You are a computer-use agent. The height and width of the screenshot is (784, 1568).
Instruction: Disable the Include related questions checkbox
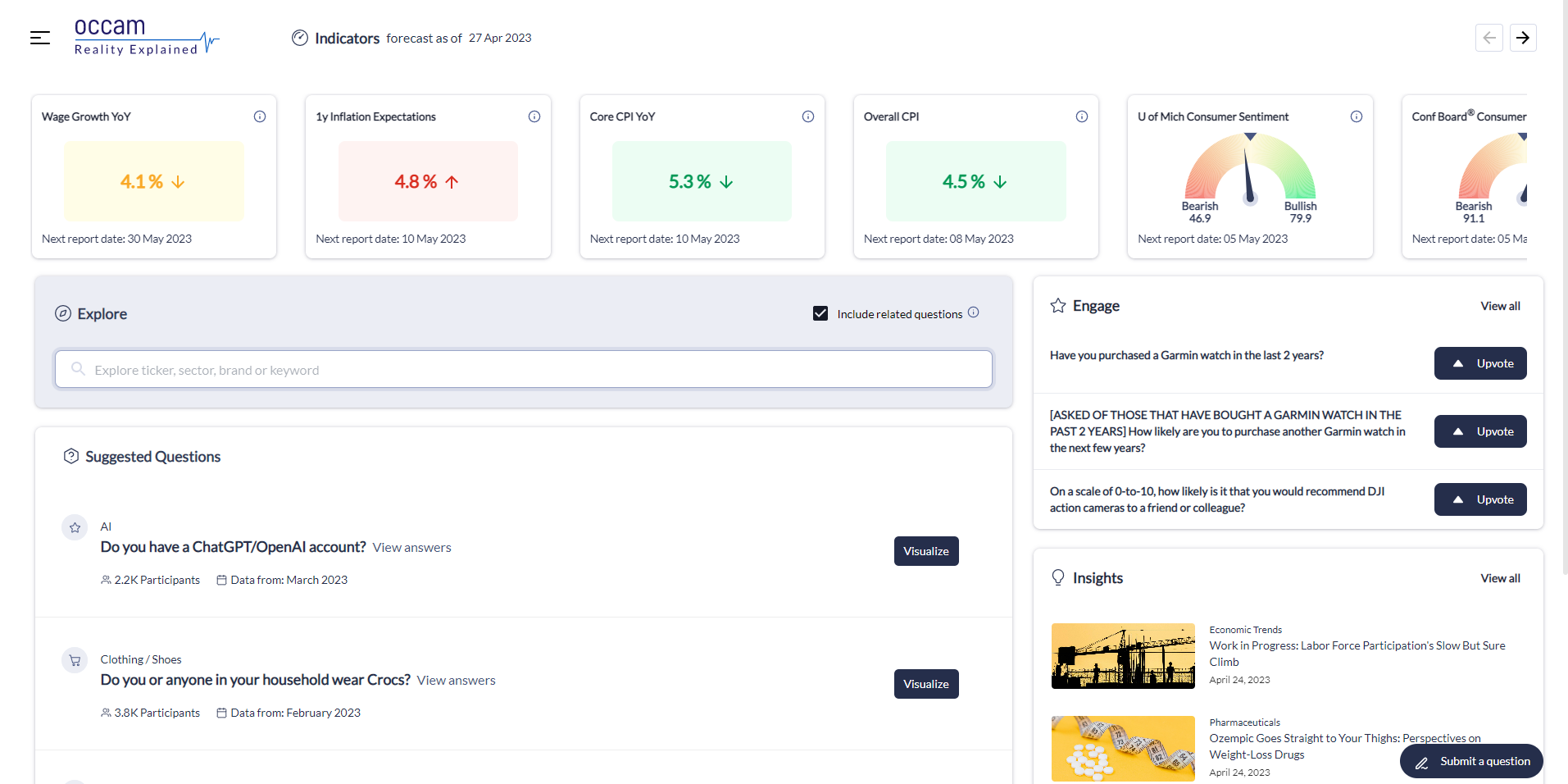click(820, 313)
